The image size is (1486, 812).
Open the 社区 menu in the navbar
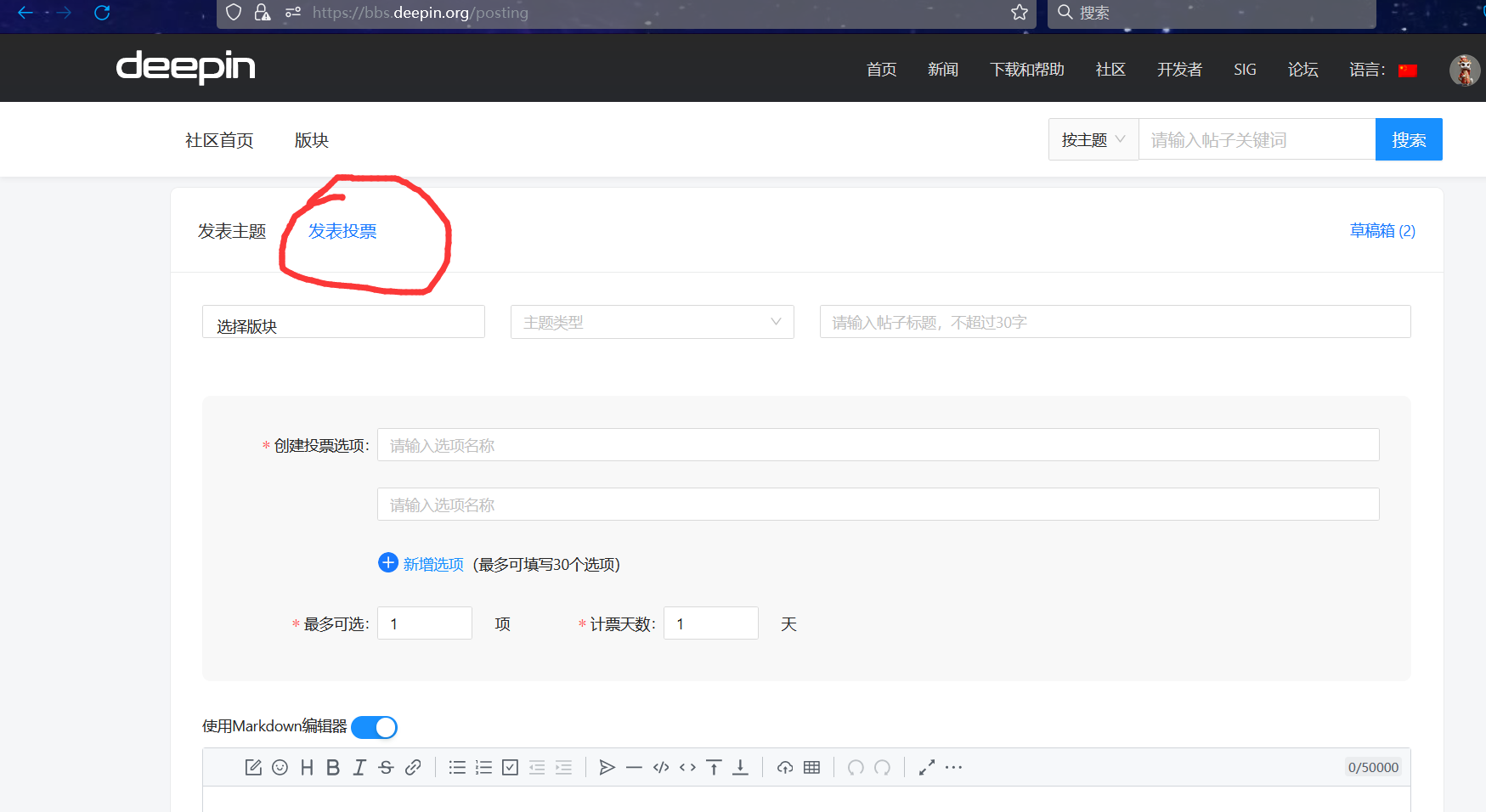1110,70
